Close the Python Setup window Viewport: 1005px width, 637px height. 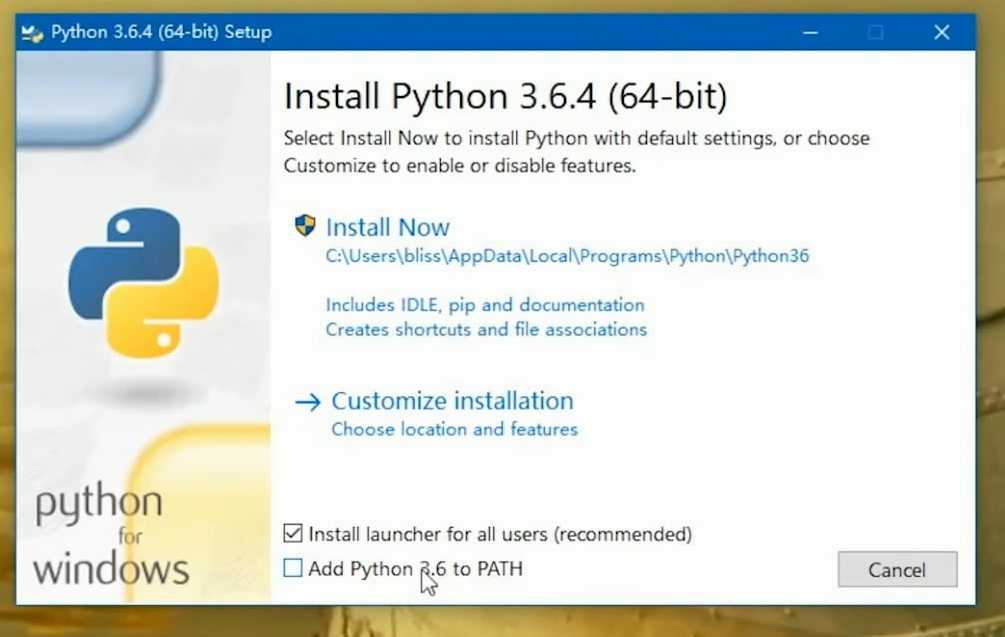[x=942, y=32]
